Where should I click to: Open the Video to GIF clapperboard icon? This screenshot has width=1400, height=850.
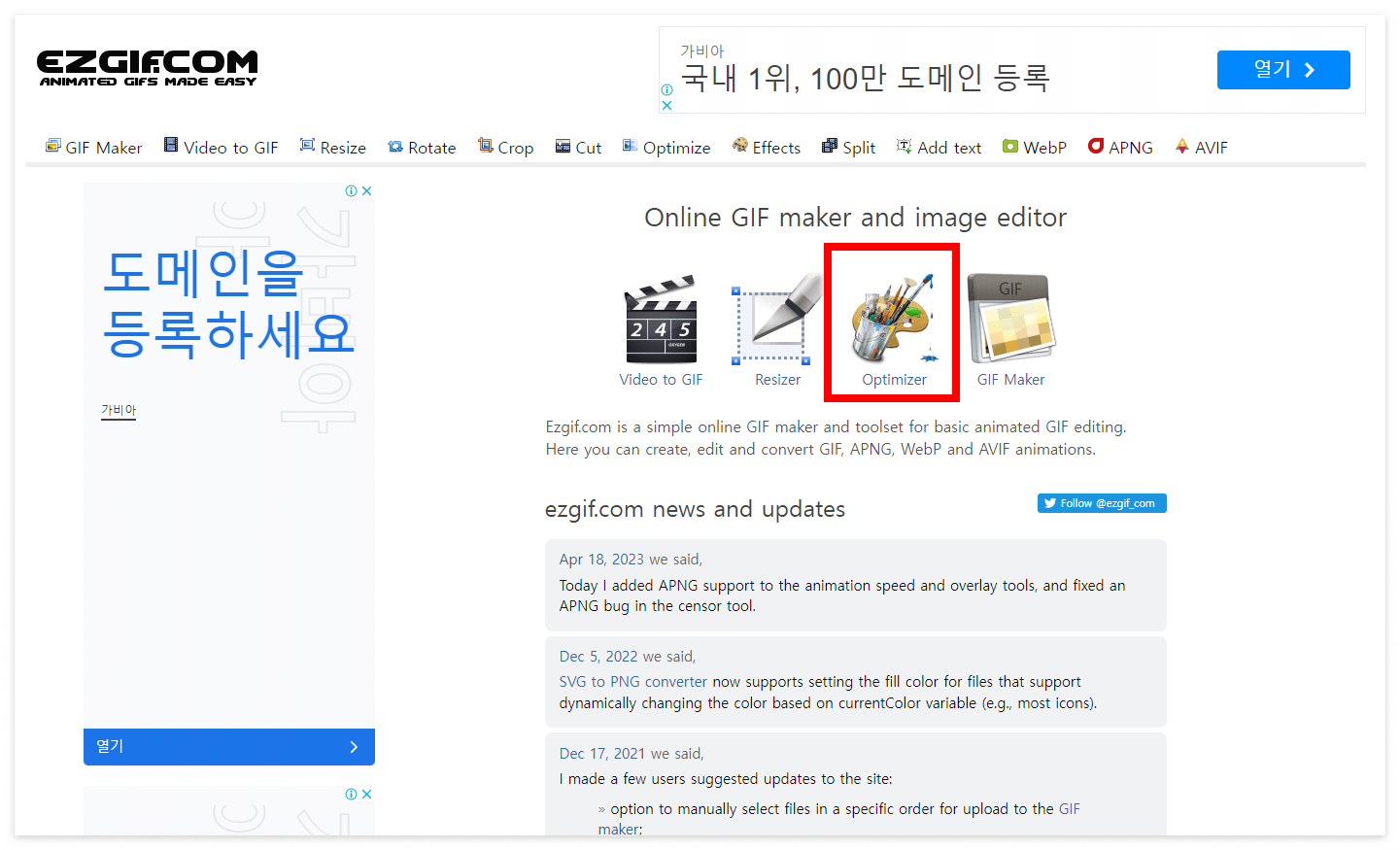tap(662, 320)
